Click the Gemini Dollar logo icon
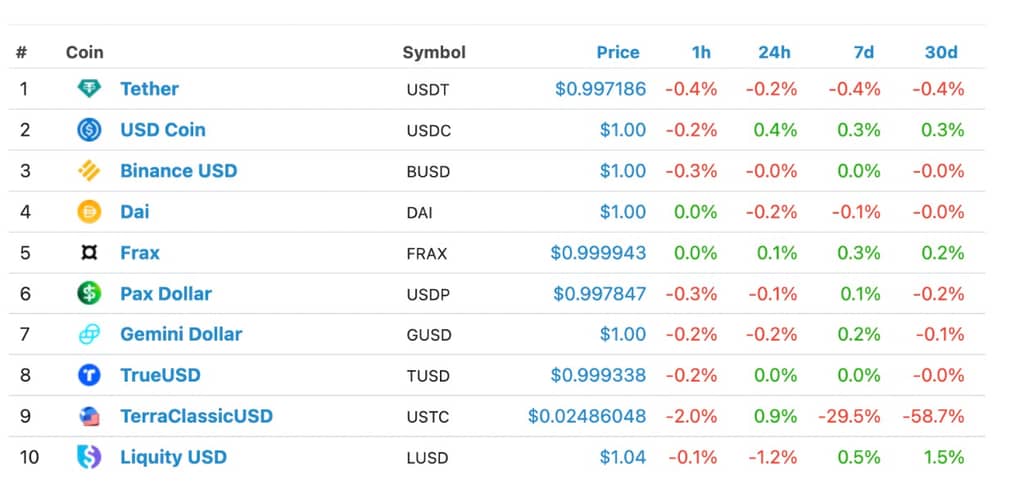The image size is (1024, 488). coord(89,334)
